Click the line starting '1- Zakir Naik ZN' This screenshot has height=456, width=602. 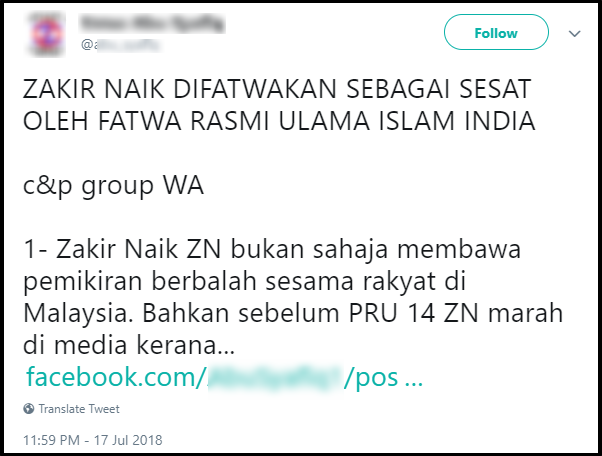point(272,249)
